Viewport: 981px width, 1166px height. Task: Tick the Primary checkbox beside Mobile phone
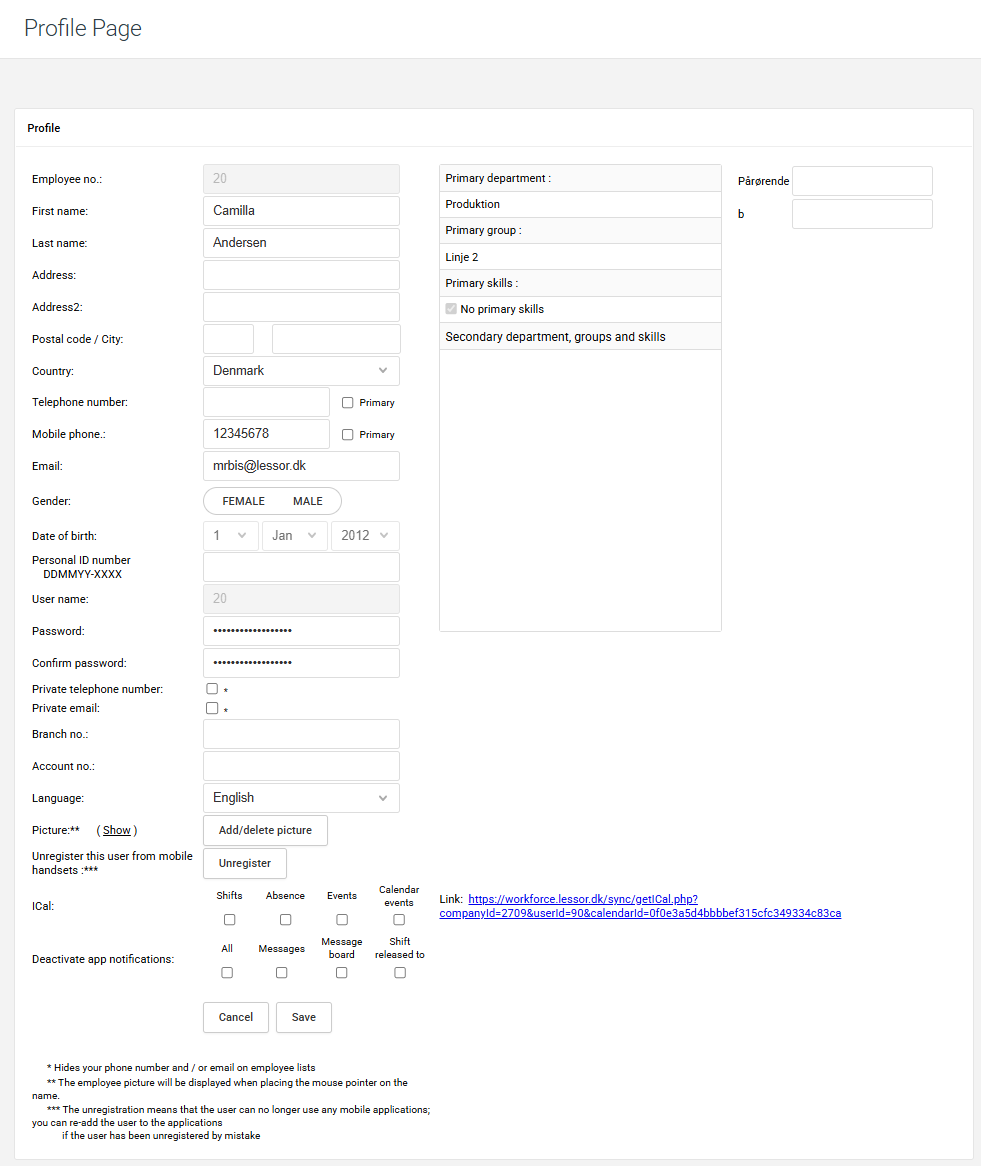click(x=347, y=434)
